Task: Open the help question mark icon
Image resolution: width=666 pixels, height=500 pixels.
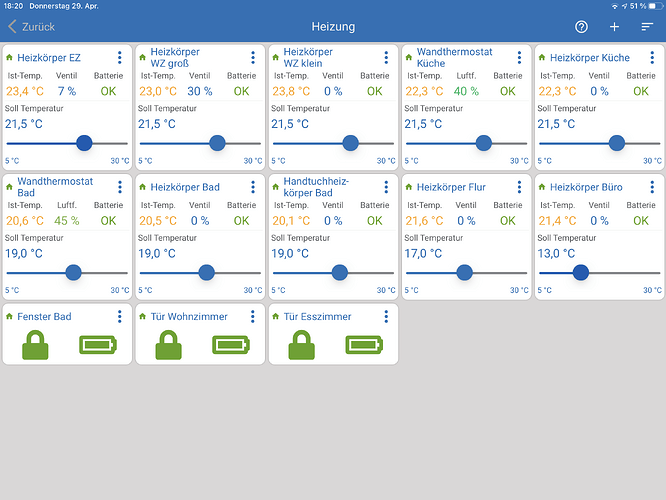Action: coord(582,27)
